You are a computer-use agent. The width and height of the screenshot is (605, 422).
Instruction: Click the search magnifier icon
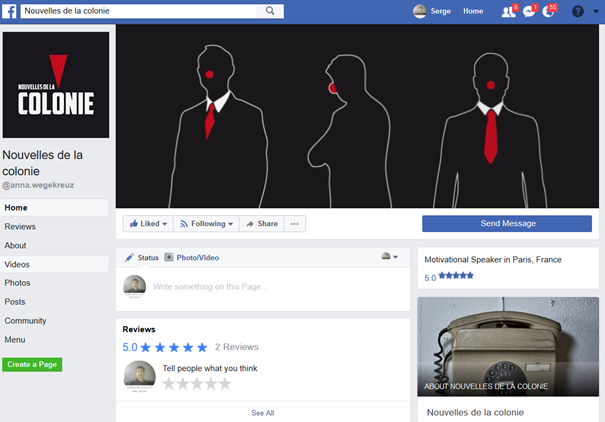coord(270,11)
